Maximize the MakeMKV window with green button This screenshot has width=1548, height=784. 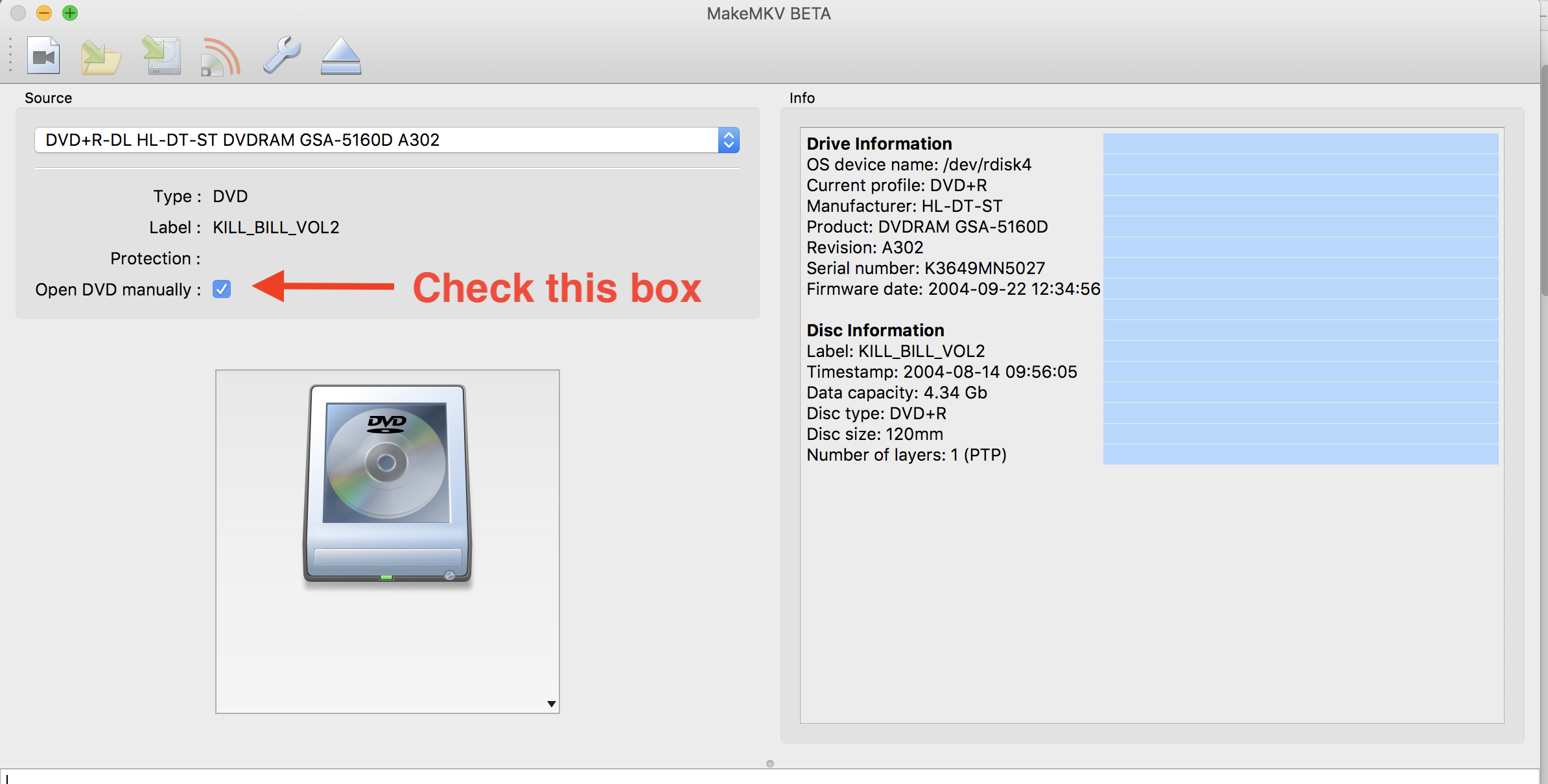70,13
